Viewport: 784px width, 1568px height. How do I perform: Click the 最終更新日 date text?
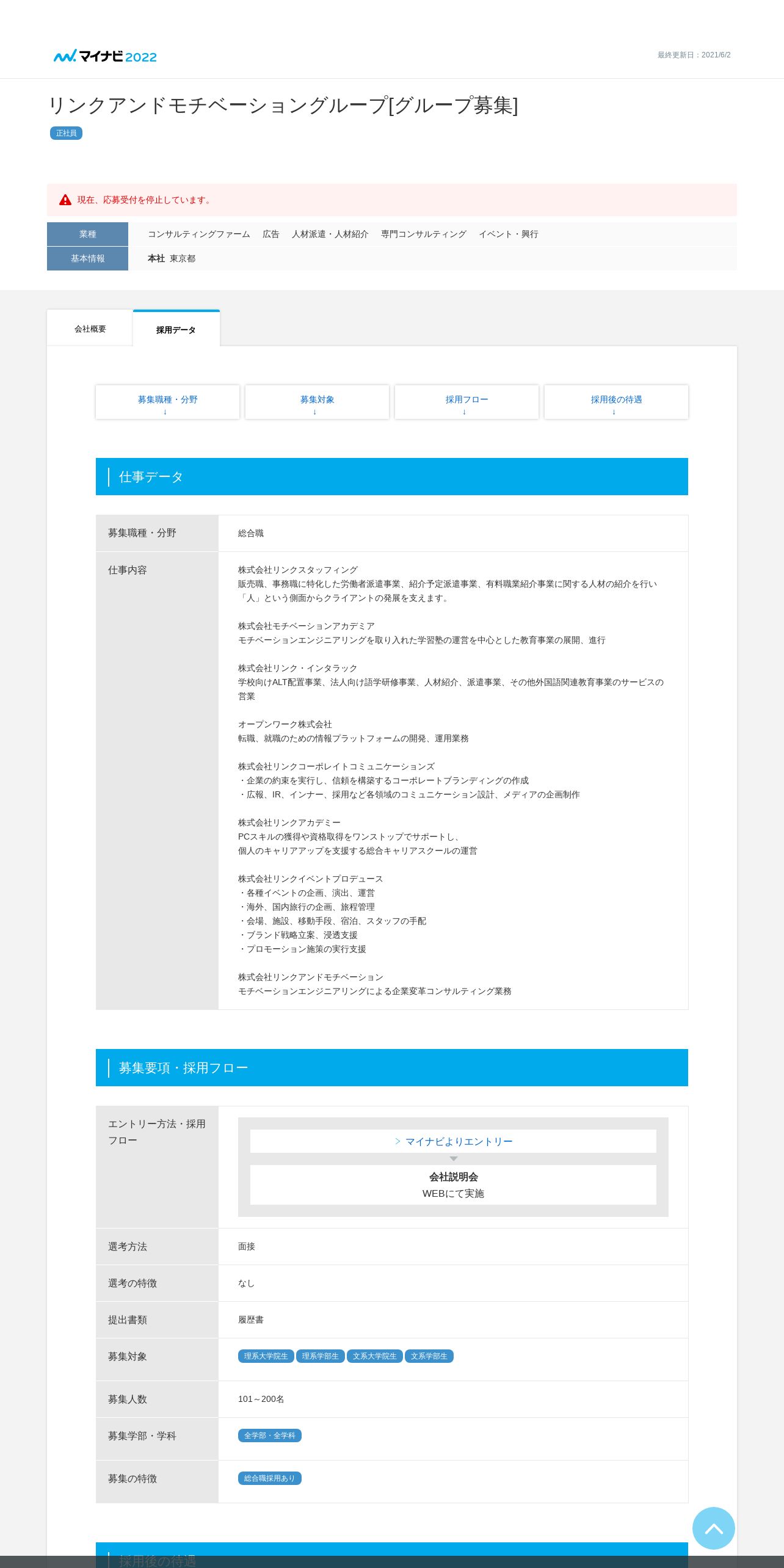coord(694,55)
